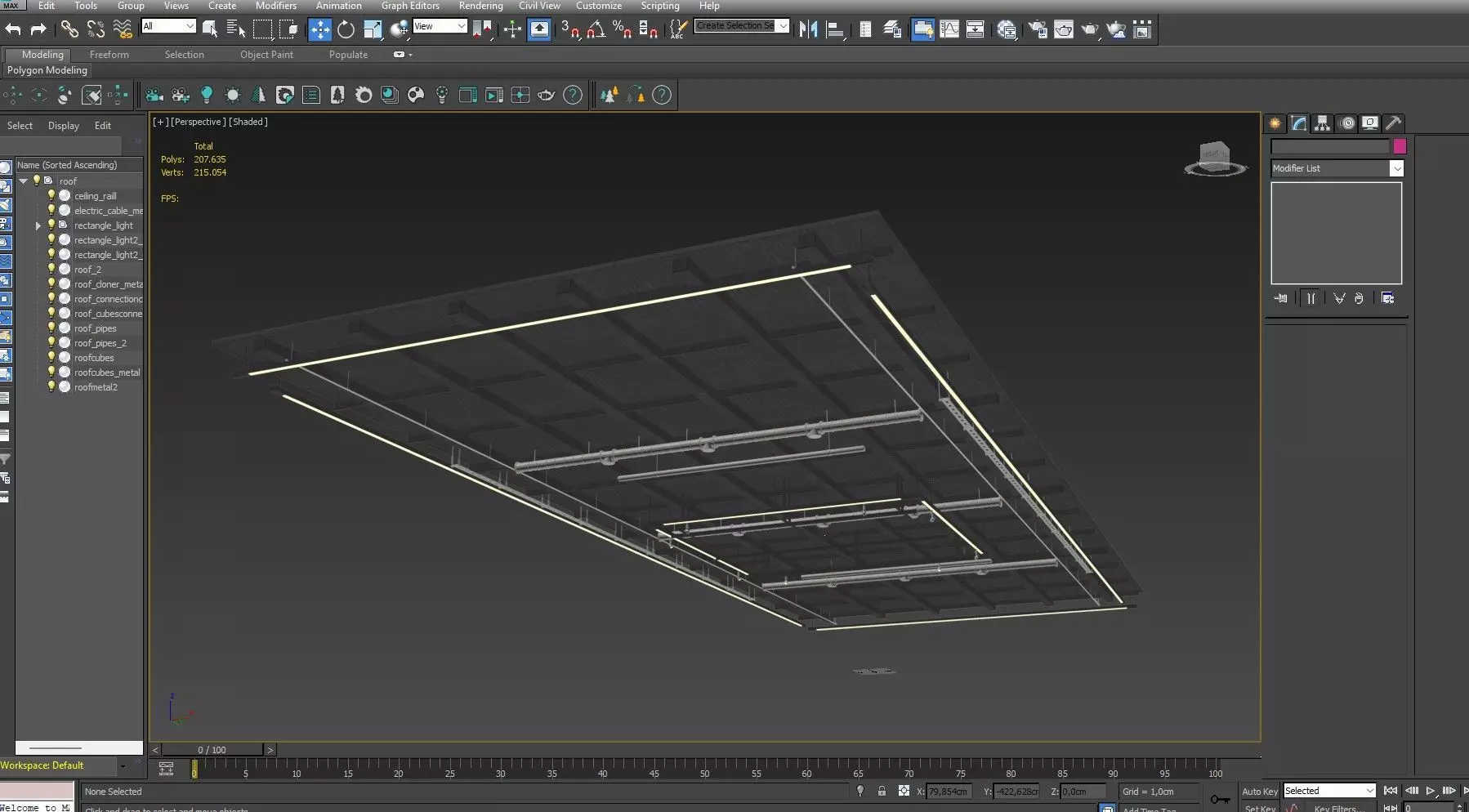Open the Material Editor icon
The image size is (1469, 812).
click(x=1007, y=29)
